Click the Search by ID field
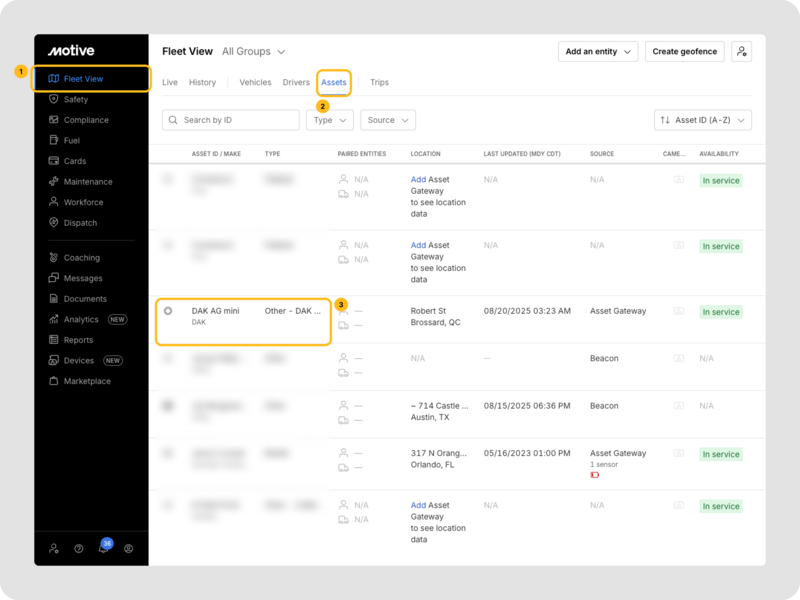Image resolution: width=800 pixels, height=600 pixels. (231, 120)
